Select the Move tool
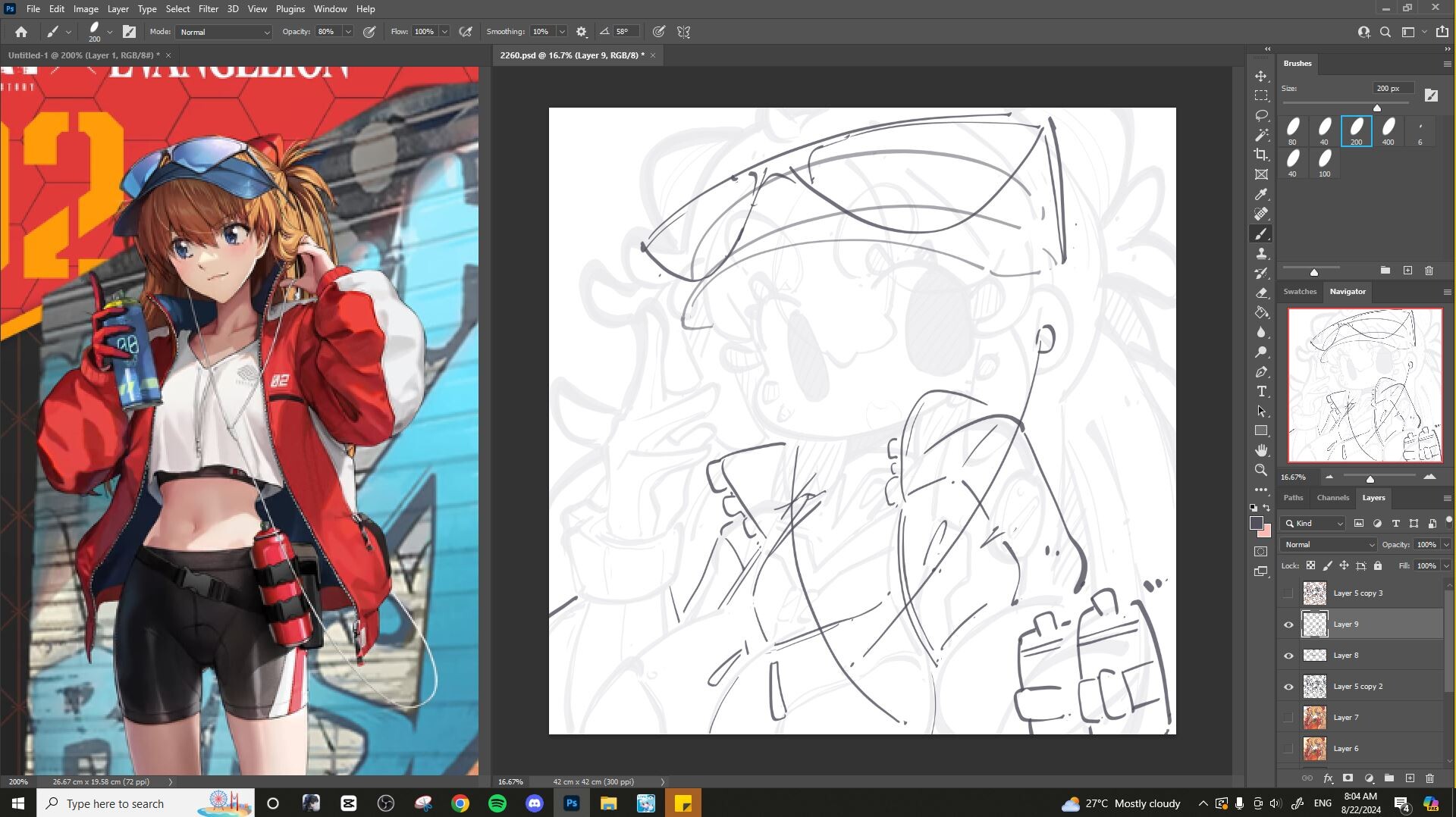This screenshot has width=1456, height=817. [1261, 77]
